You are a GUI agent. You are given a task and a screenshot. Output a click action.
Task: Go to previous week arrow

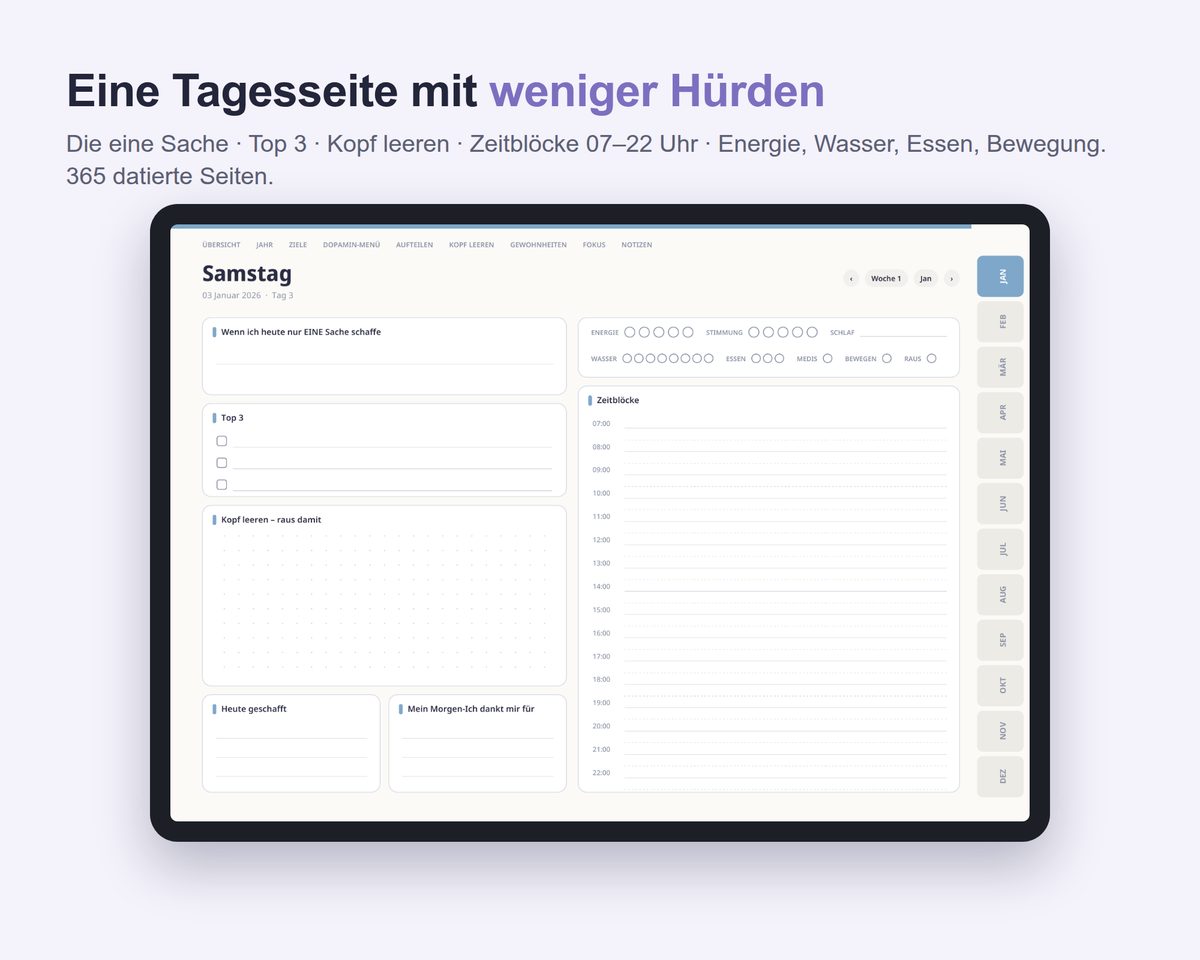(851, 279)
